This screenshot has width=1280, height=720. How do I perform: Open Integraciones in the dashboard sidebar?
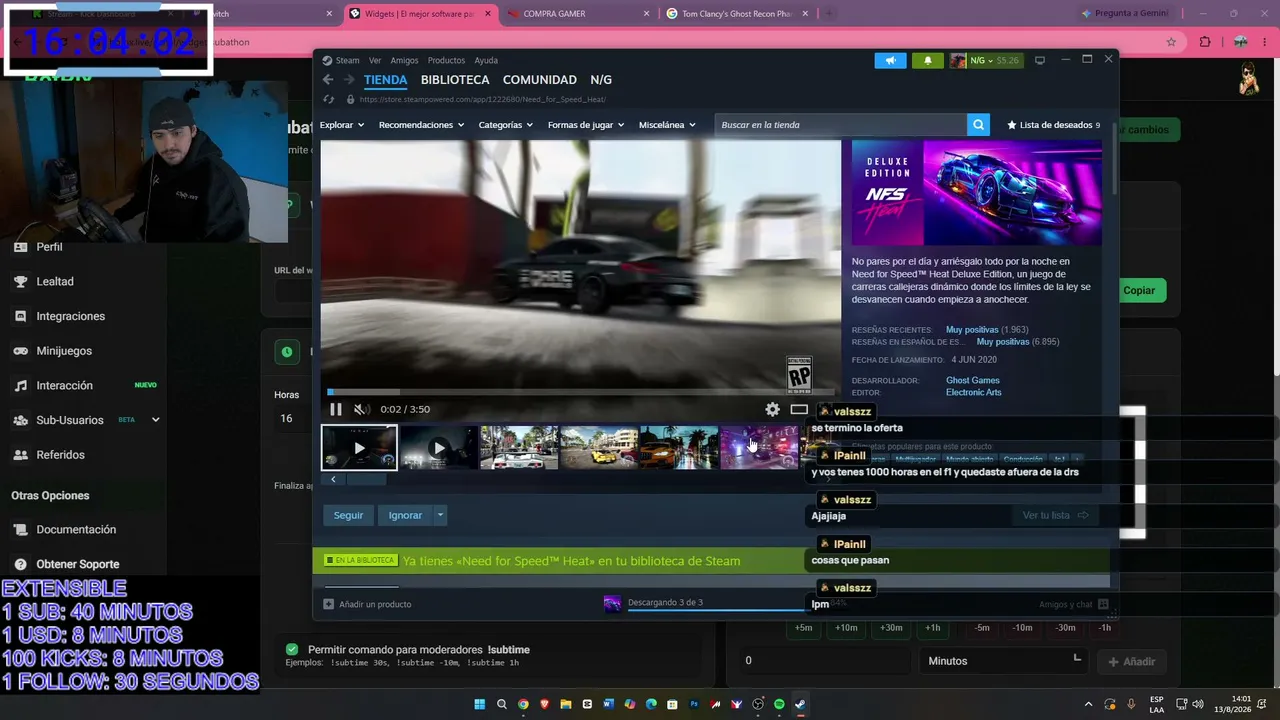[70, 316]
